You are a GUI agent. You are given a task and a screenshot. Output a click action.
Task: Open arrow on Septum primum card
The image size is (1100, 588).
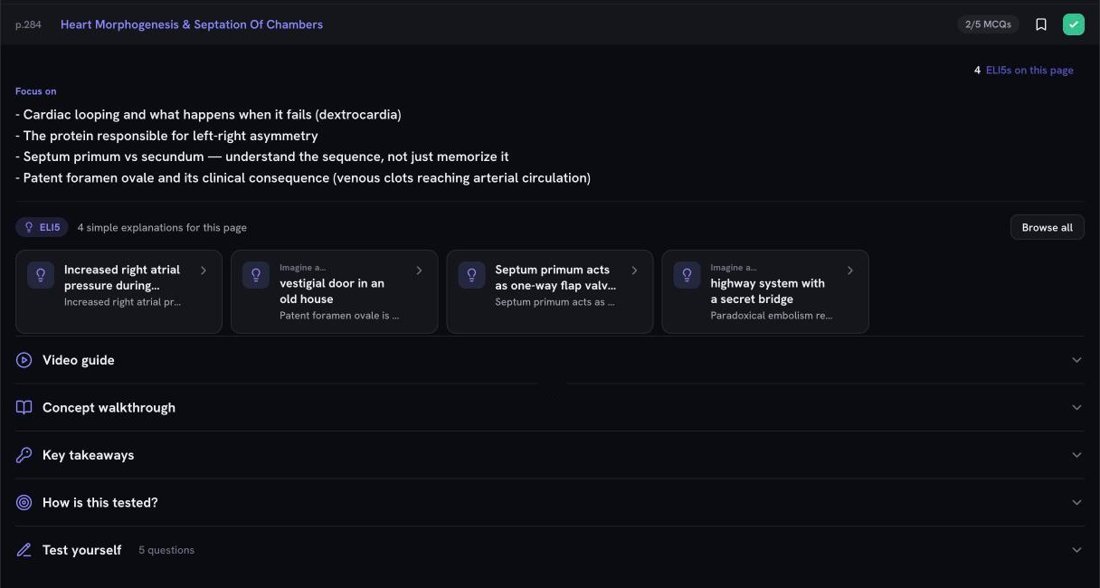[634, 270]
